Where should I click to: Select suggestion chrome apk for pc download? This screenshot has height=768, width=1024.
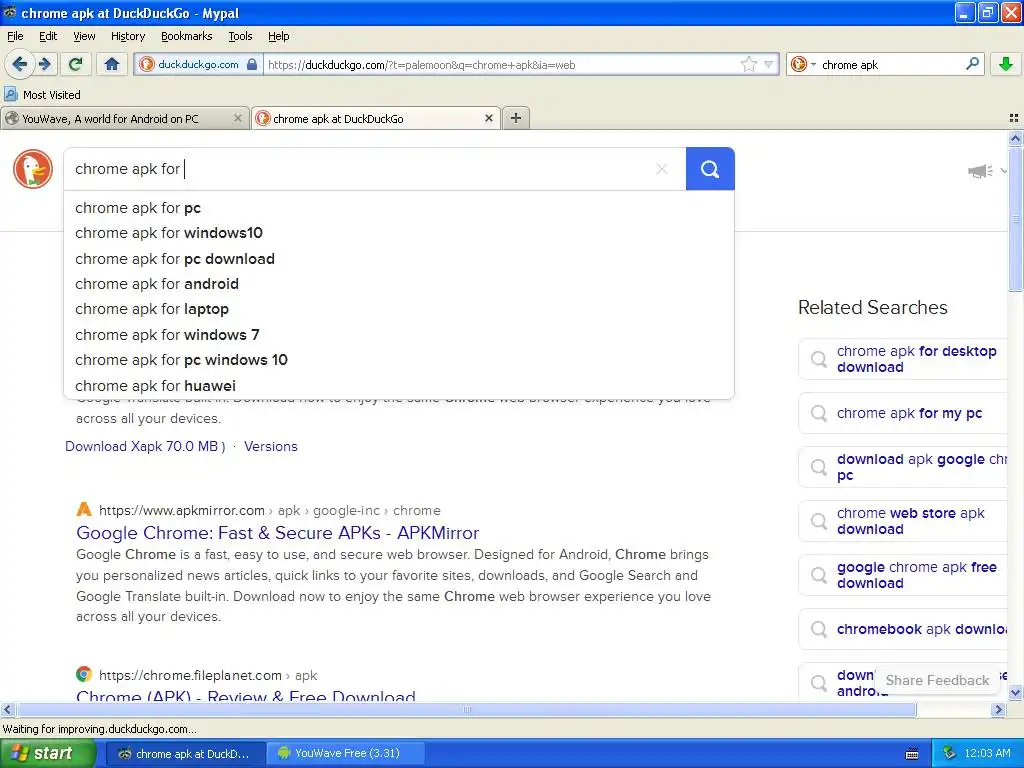pyautogui.click(x=398, y=259)
